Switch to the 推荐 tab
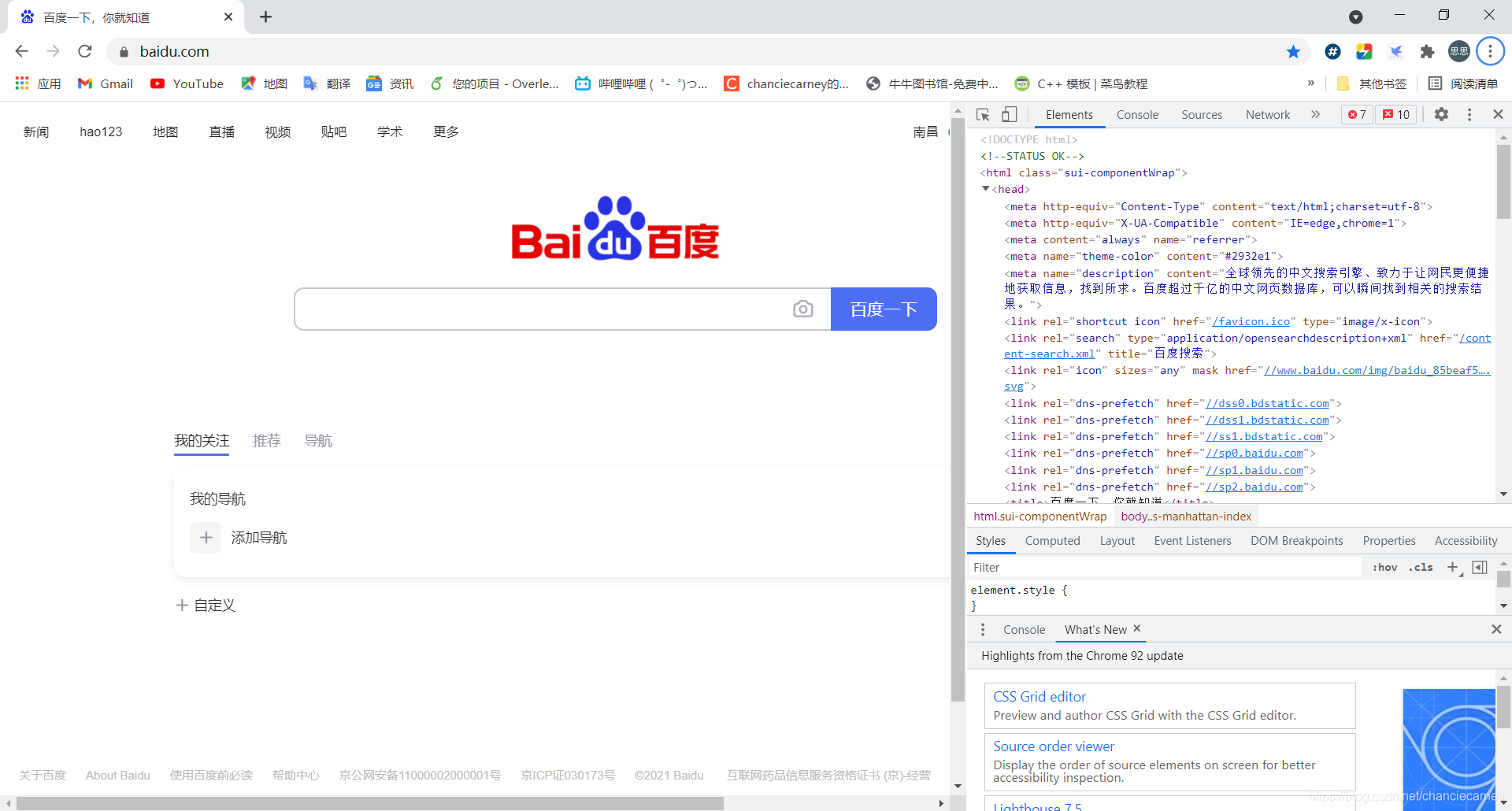The height and width of the screenshot is (811, 1512). coord(267,441)
